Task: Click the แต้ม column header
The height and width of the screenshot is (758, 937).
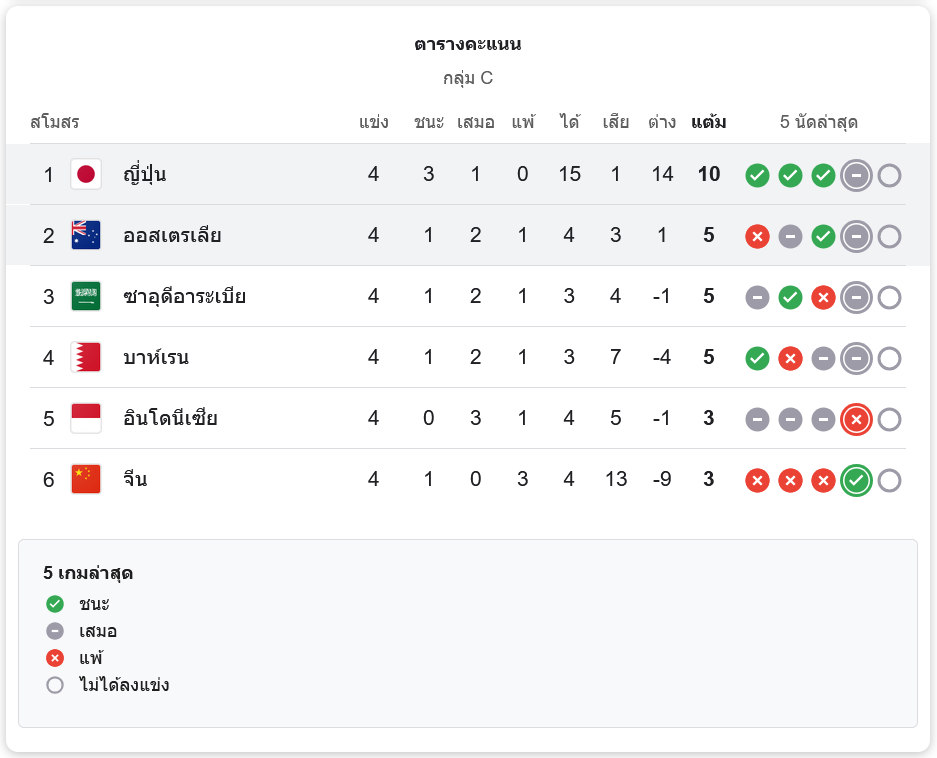Action: pos(708,123)
